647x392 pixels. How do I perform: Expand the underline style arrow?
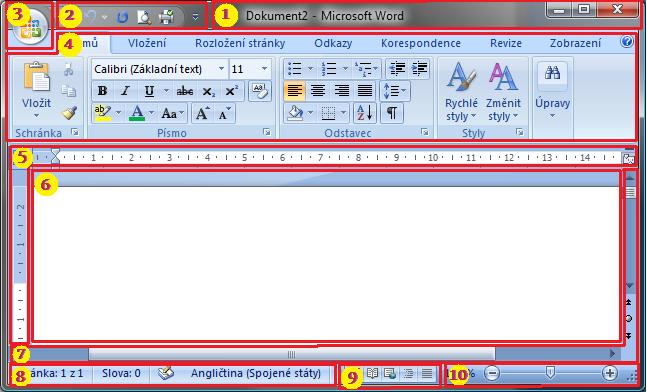pos(166,91)
